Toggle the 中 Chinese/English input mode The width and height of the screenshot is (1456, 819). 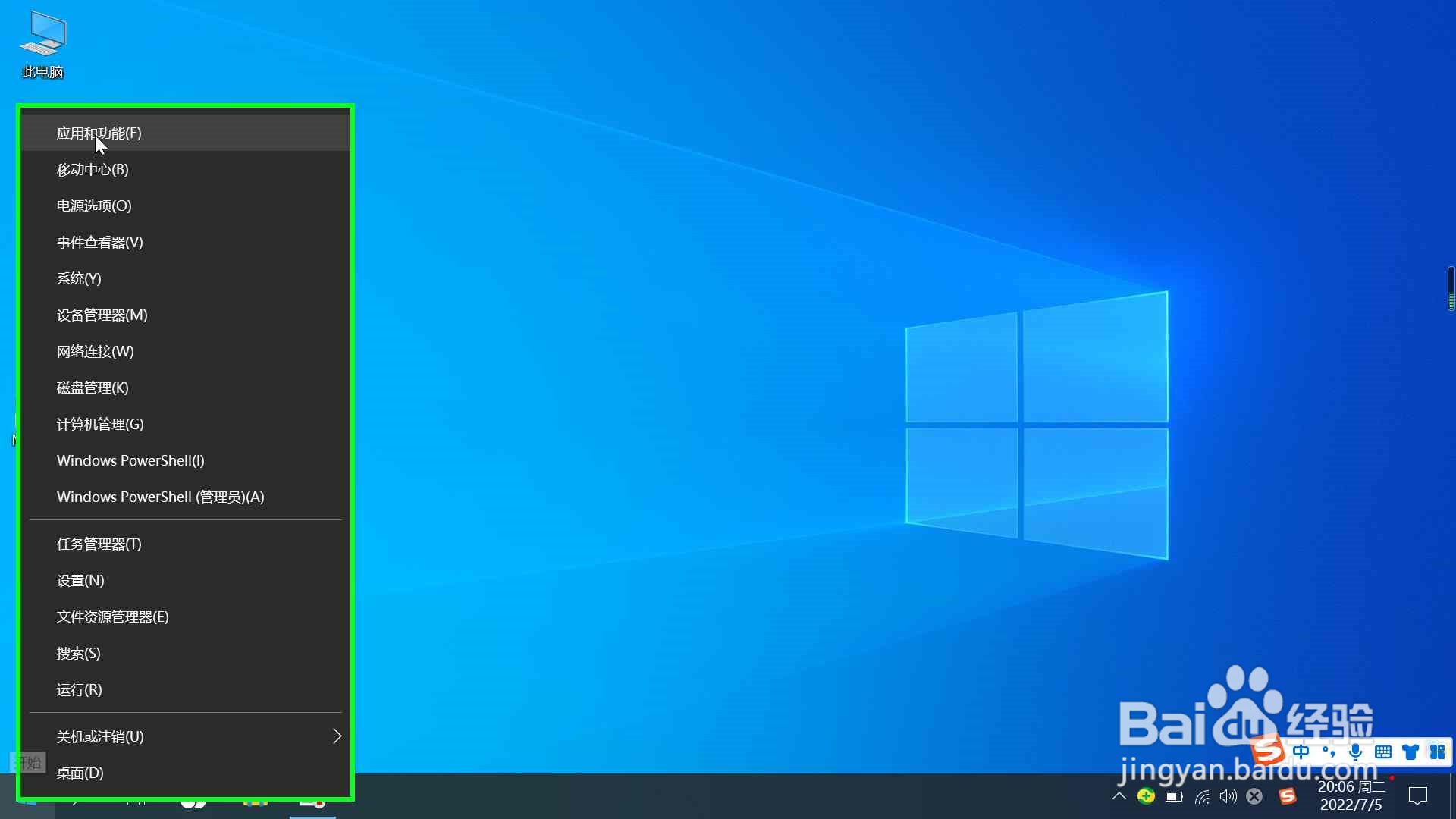click(1301, 752)
